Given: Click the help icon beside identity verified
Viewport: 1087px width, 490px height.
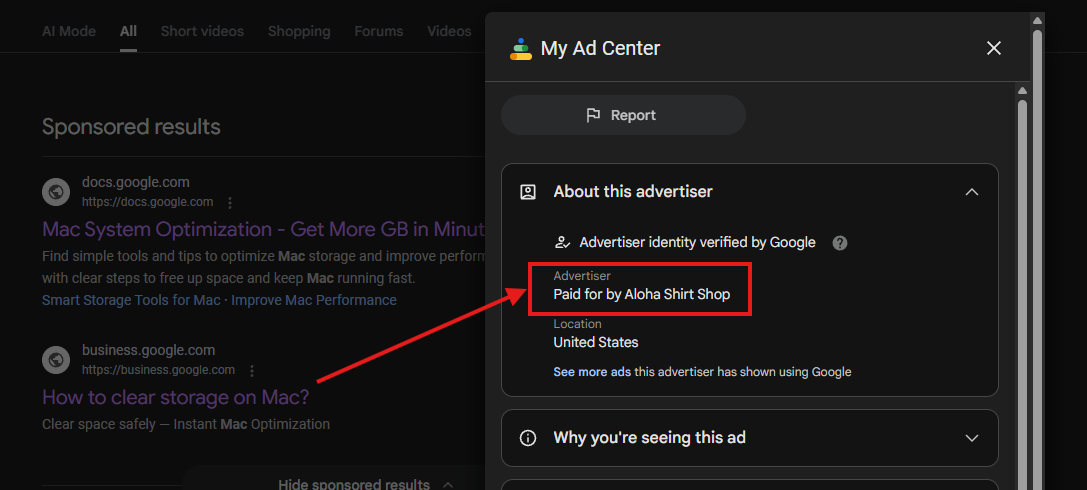Looking at the screenshot, I should [x=840, y=243].
